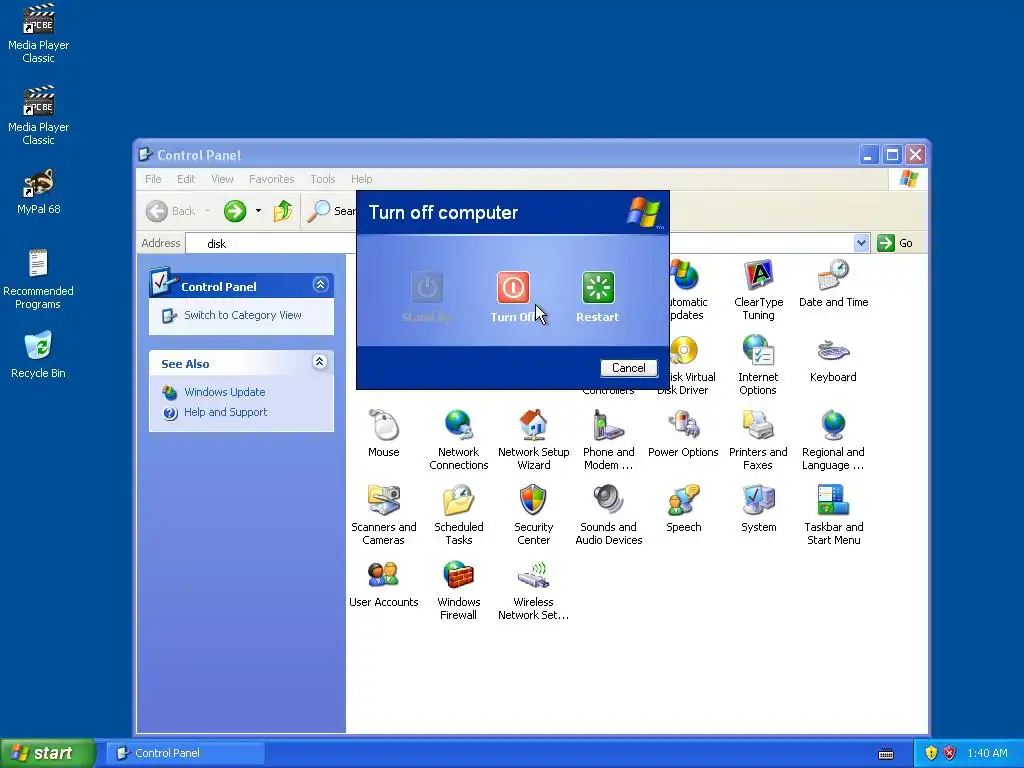Open Regional and Language options

point(833,440)
